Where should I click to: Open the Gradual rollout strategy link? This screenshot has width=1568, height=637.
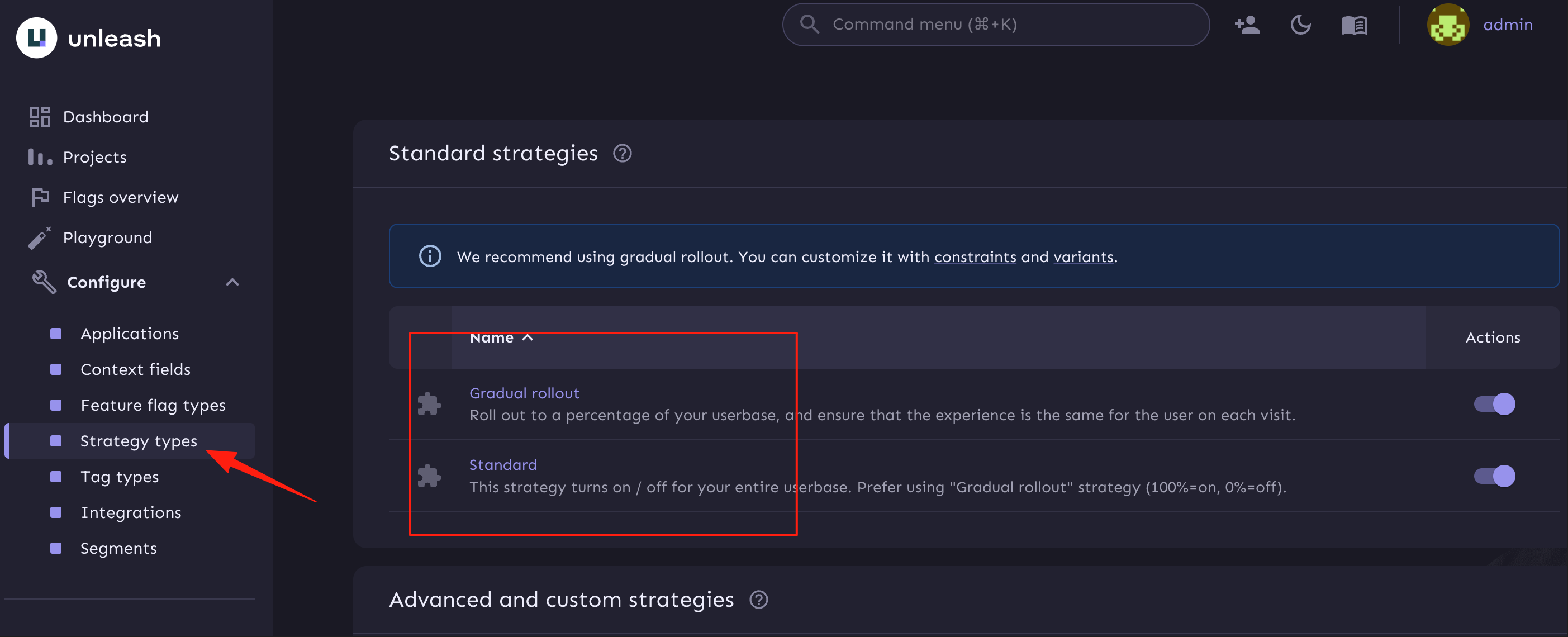pyautogui.click(x=524, y=393)
